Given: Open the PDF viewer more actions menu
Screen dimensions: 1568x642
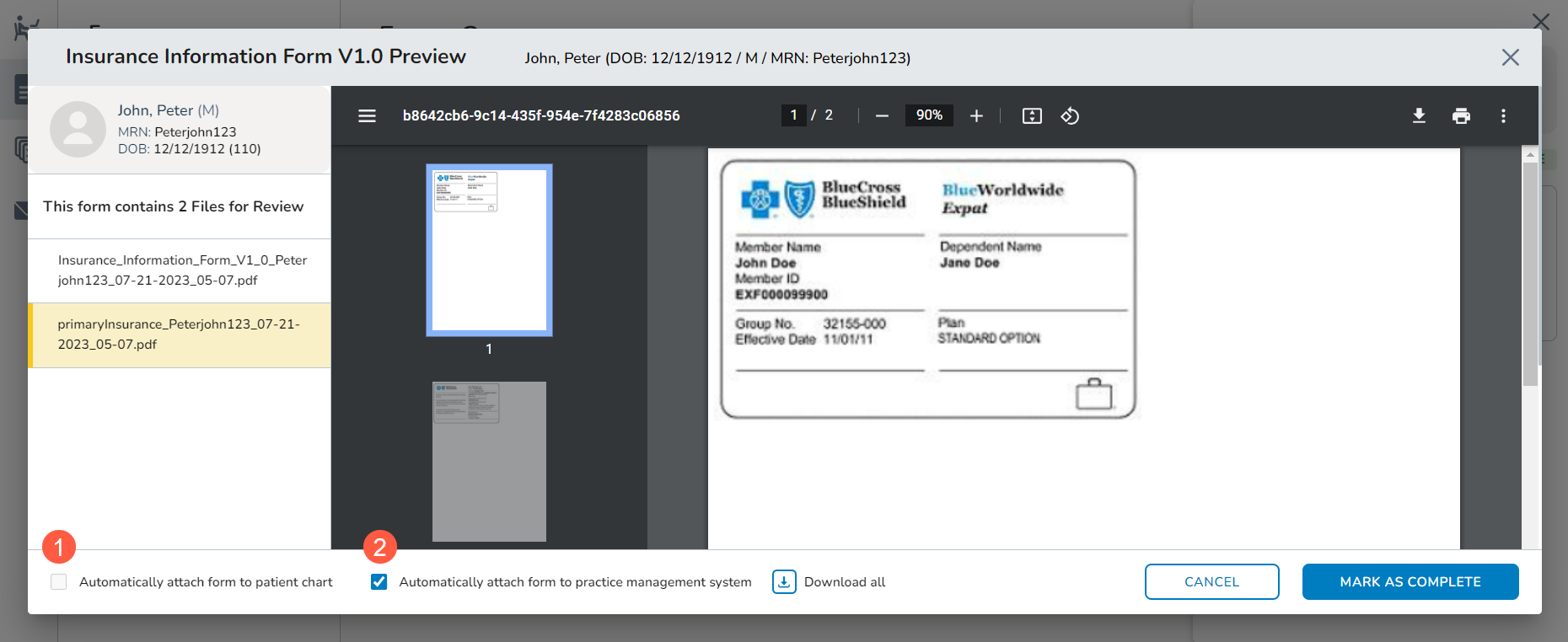Looking at the screenshot, I should pos(1503,116).
